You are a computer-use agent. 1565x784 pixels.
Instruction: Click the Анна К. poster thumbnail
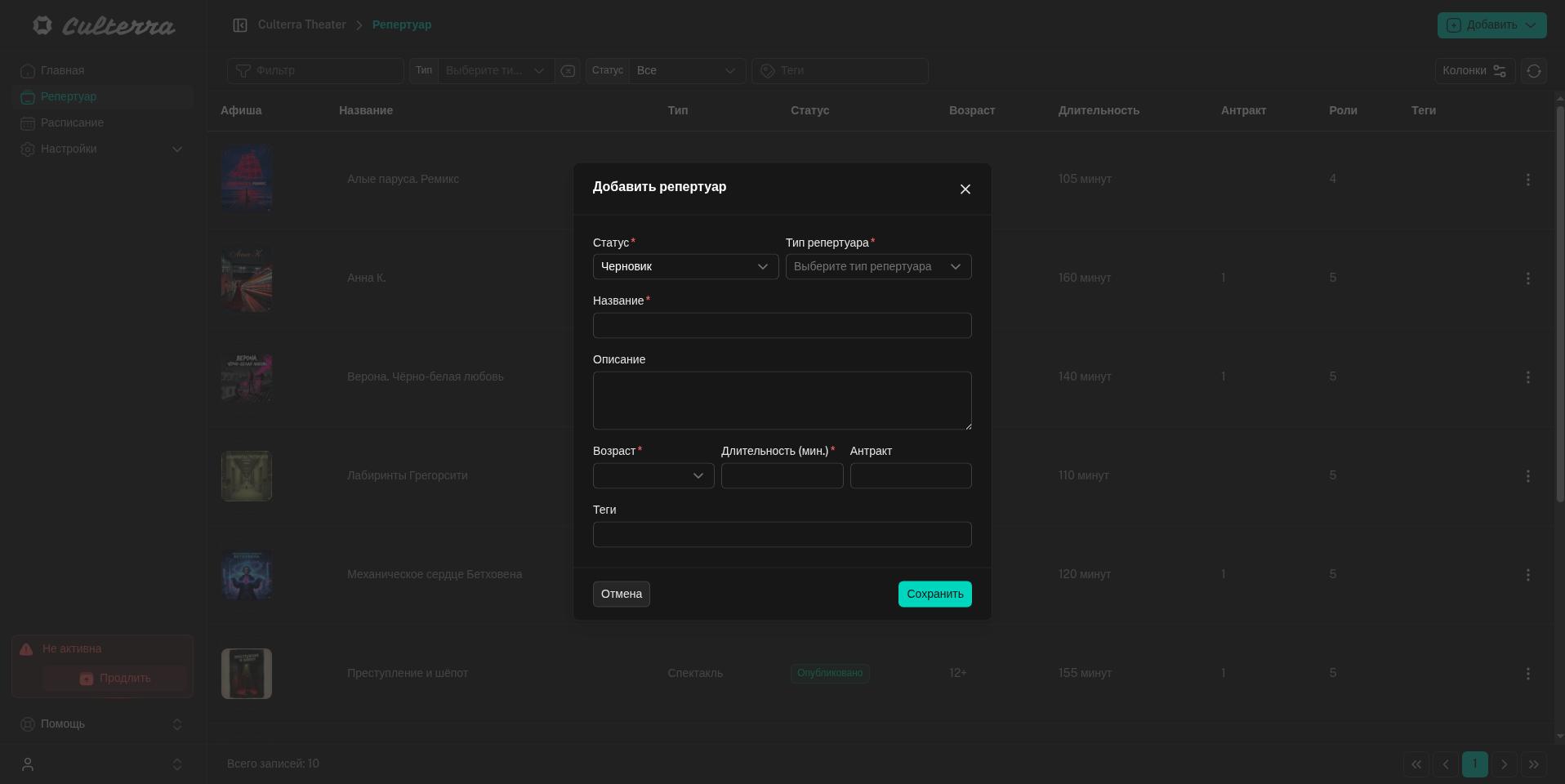tap(246, 278)
